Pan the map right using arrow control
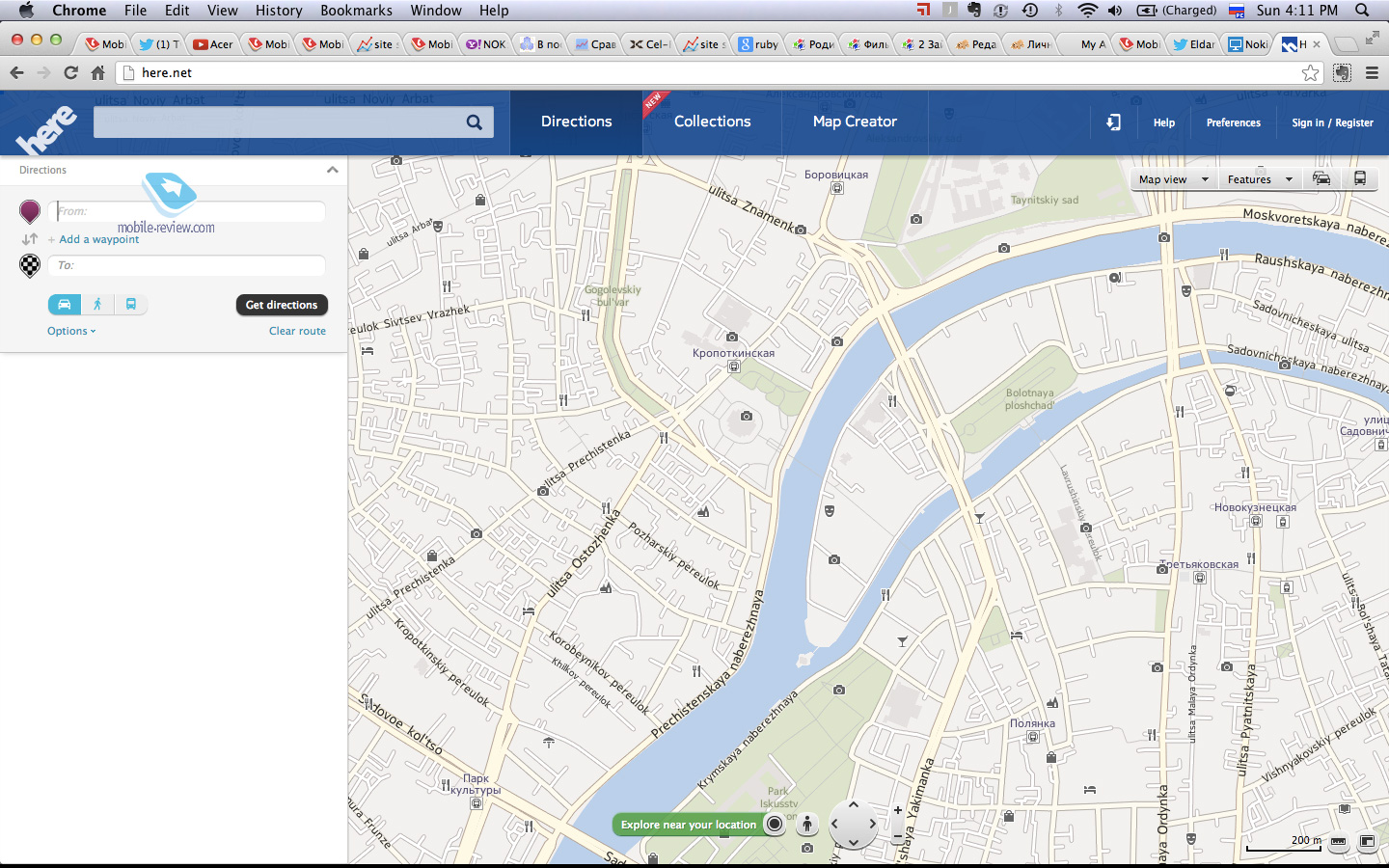 click(872, 825)
